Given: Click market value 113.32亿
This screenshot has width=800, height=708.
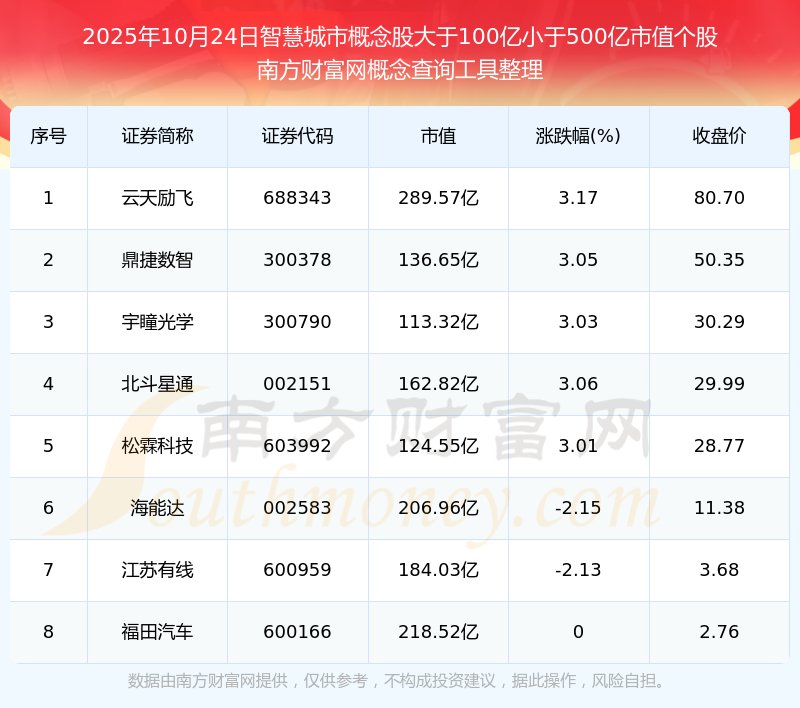Looking at the screenshot, I should pyautogui.click(x=438, y=322).
